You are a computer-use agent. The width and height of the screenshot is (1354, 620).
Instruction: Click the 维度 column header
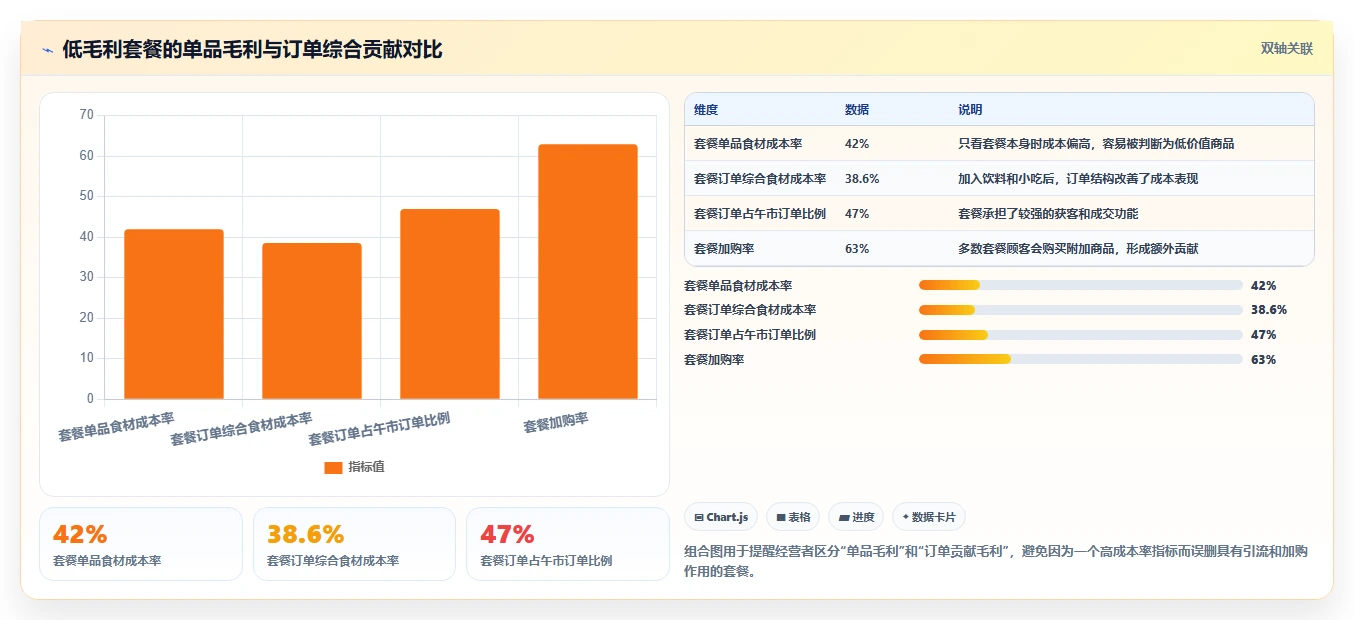click(706, 110)
